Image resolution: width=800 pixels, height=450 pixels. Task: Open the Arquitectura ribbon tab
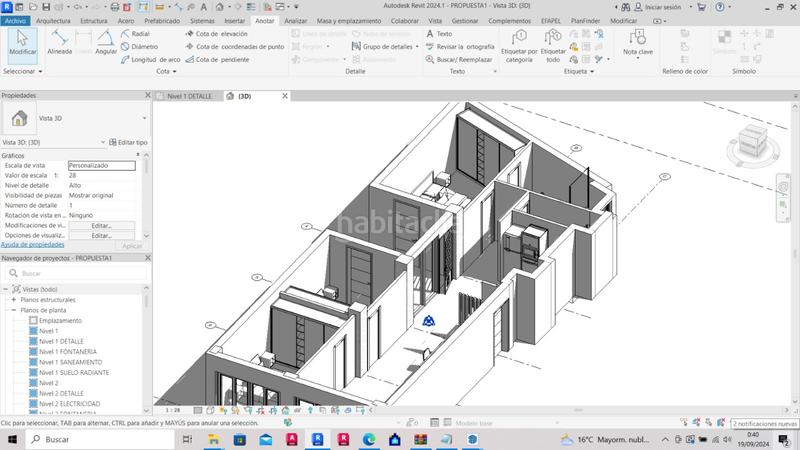[x=53, y=20]
